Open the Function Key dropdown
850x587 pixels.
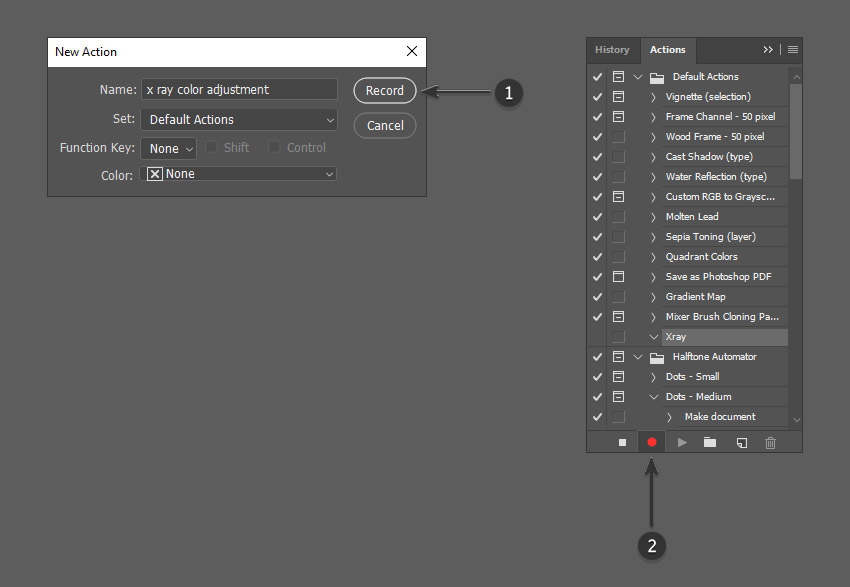(169, 149)
